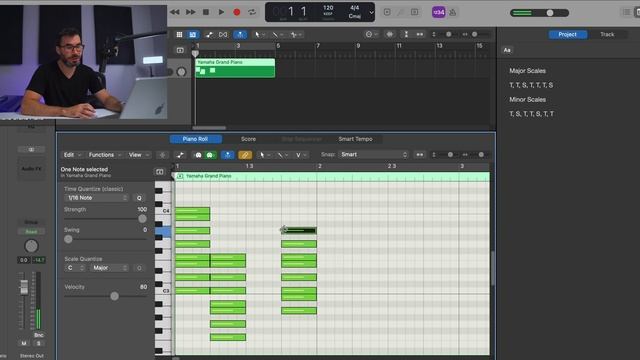Open the Time Quantize 1/16 Note dropdown
The image size is (640, 360).
(x=96, y=198)
